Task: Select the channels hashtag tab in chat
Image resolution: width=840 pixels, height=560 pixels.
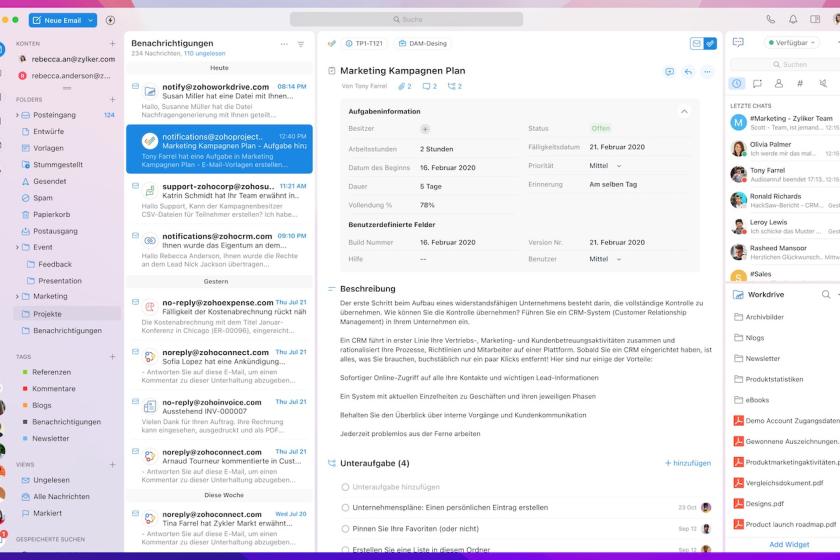Action: [800, 83]
